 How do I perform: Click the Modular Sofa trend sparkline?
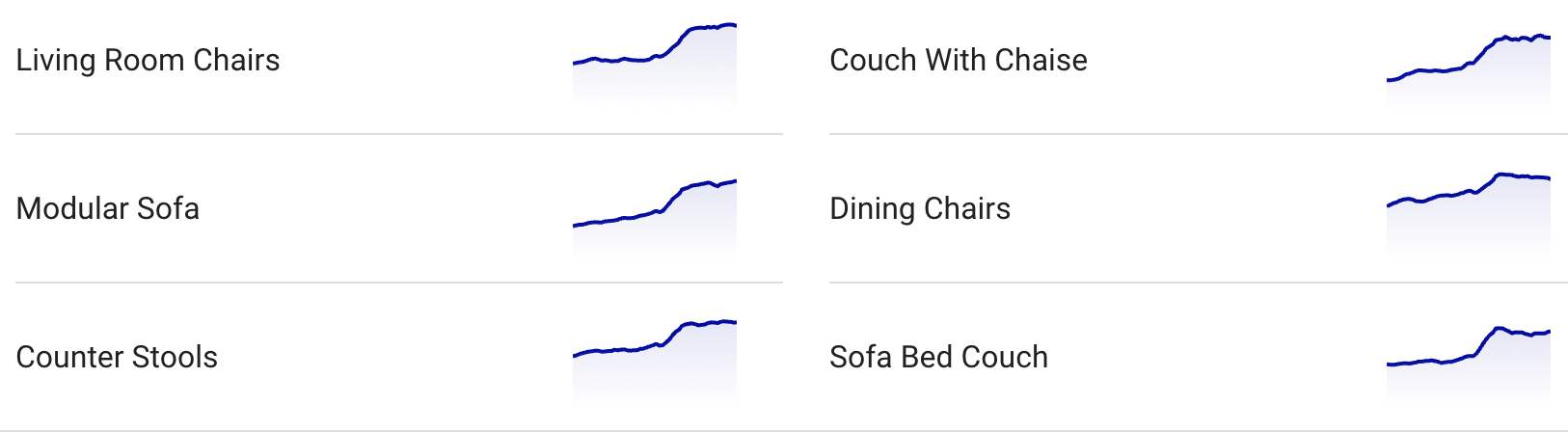655,214
